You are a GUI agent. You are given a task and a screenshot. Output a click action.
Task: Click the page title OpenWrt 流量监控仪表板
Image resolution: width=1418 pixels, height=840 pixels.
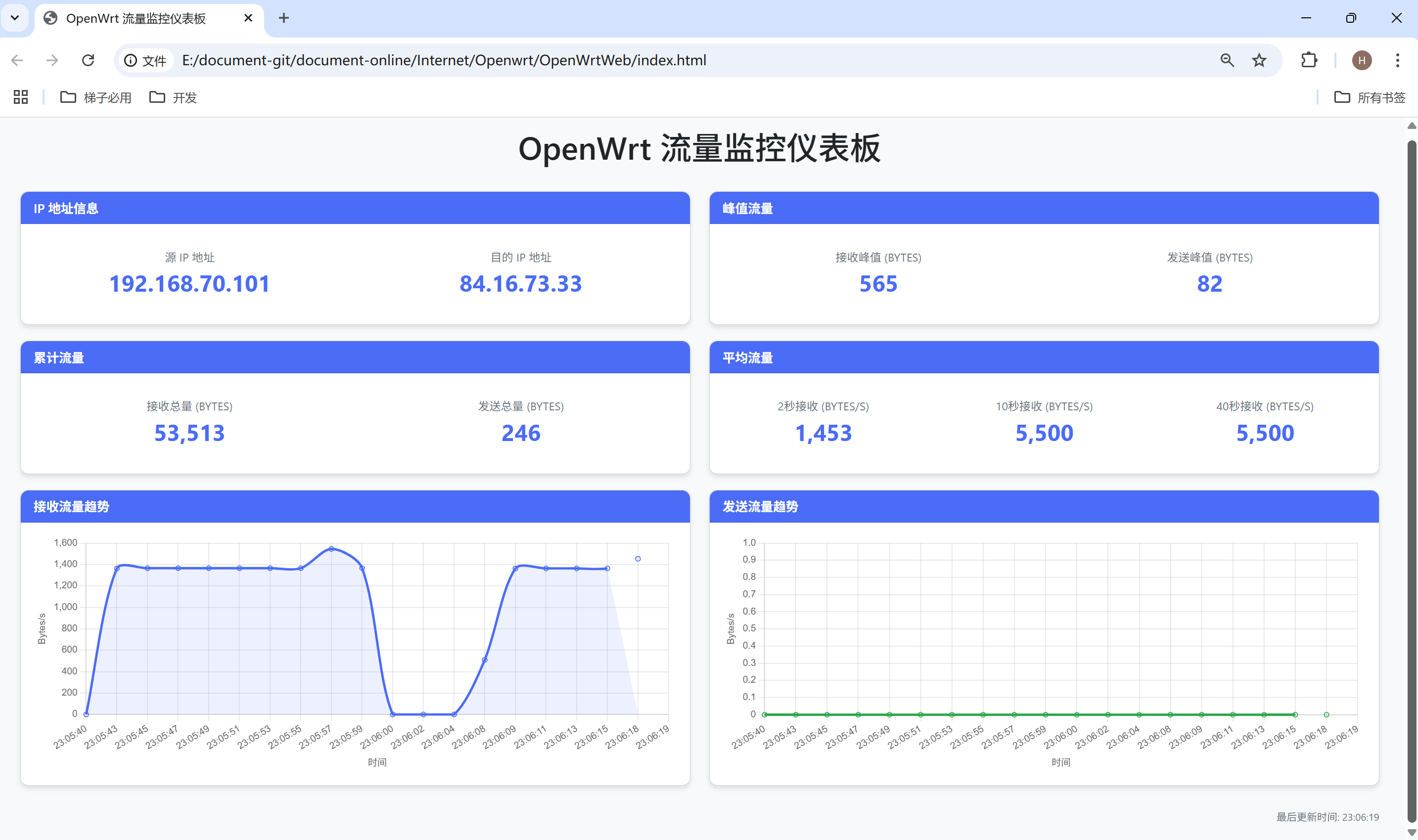pos(700,149)
